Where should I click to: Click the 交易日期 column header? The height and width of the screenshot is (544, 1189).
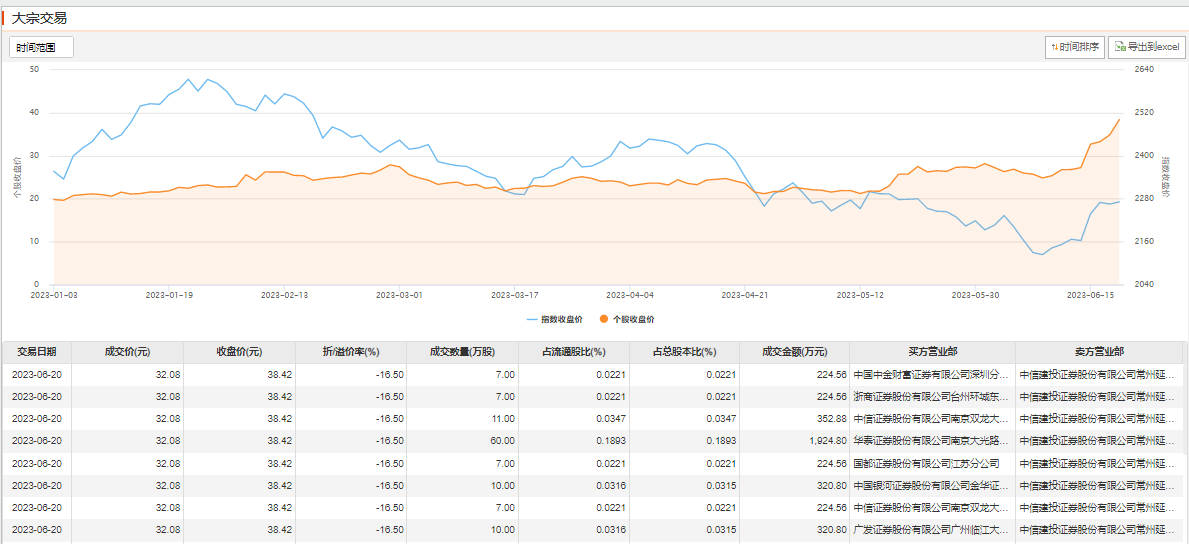pos(36,352)
